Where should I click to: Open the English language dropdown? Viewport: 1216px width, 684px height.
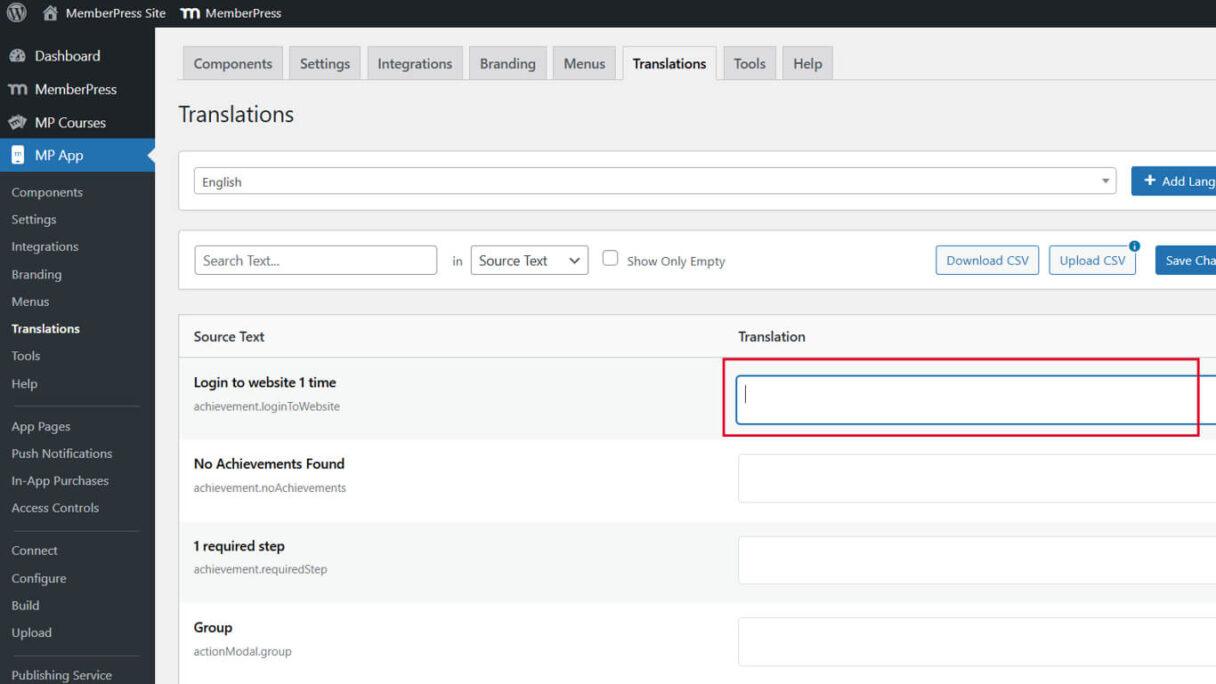(x=654, y=181)
